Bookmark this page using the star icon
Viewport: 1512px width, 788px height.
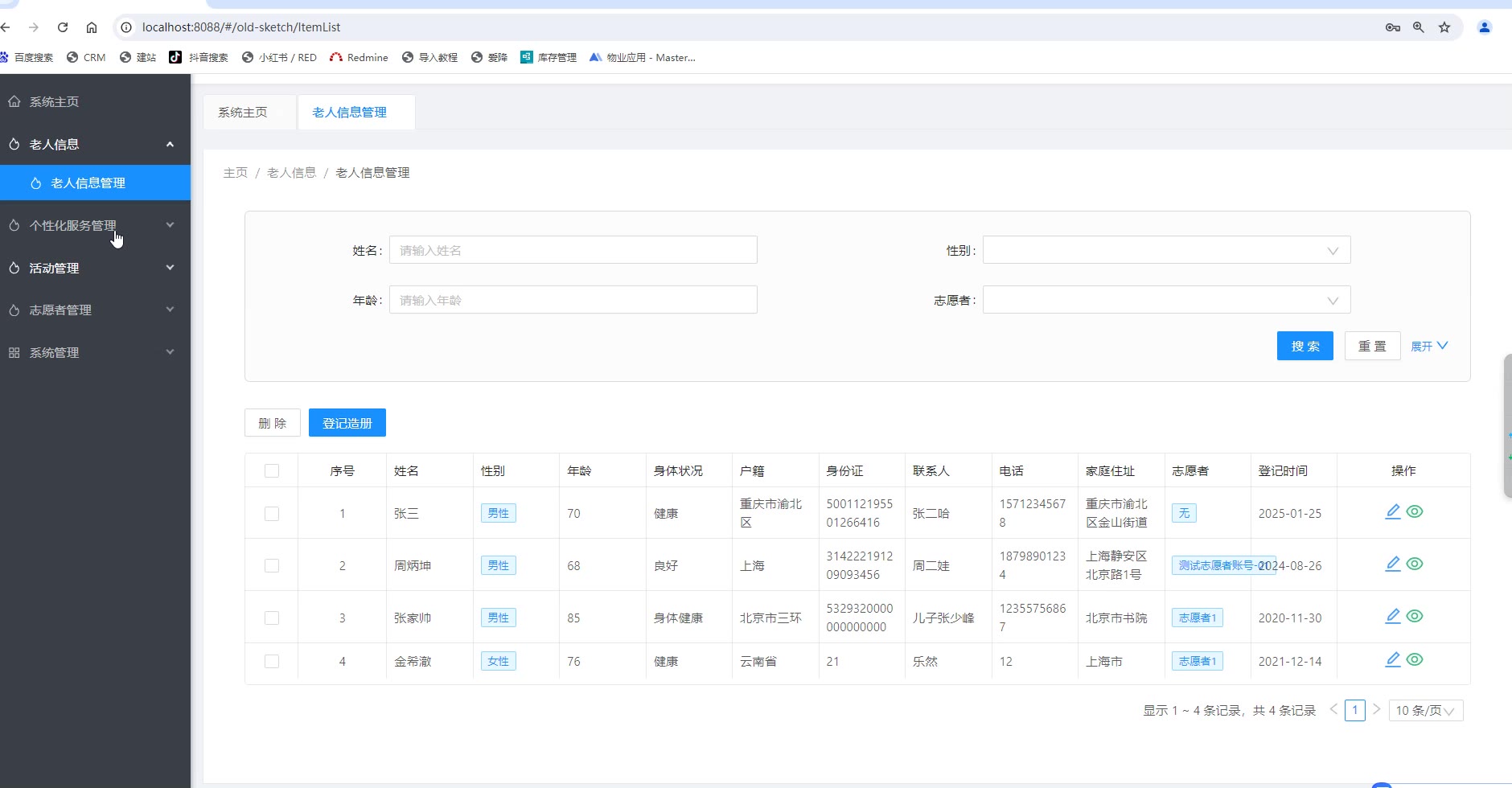coord(1444,27)
